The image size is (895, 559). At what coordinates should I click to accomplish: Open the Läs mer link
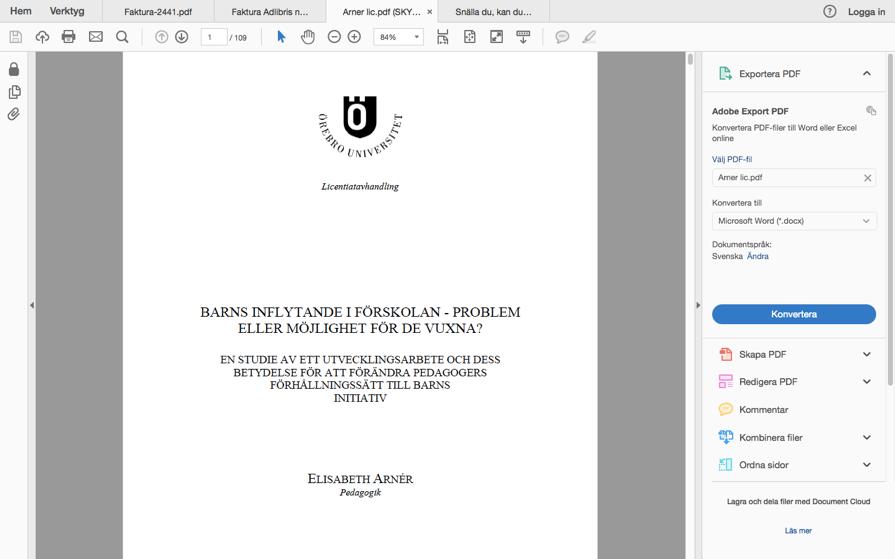pyautogui.click(x=798, y=530)
